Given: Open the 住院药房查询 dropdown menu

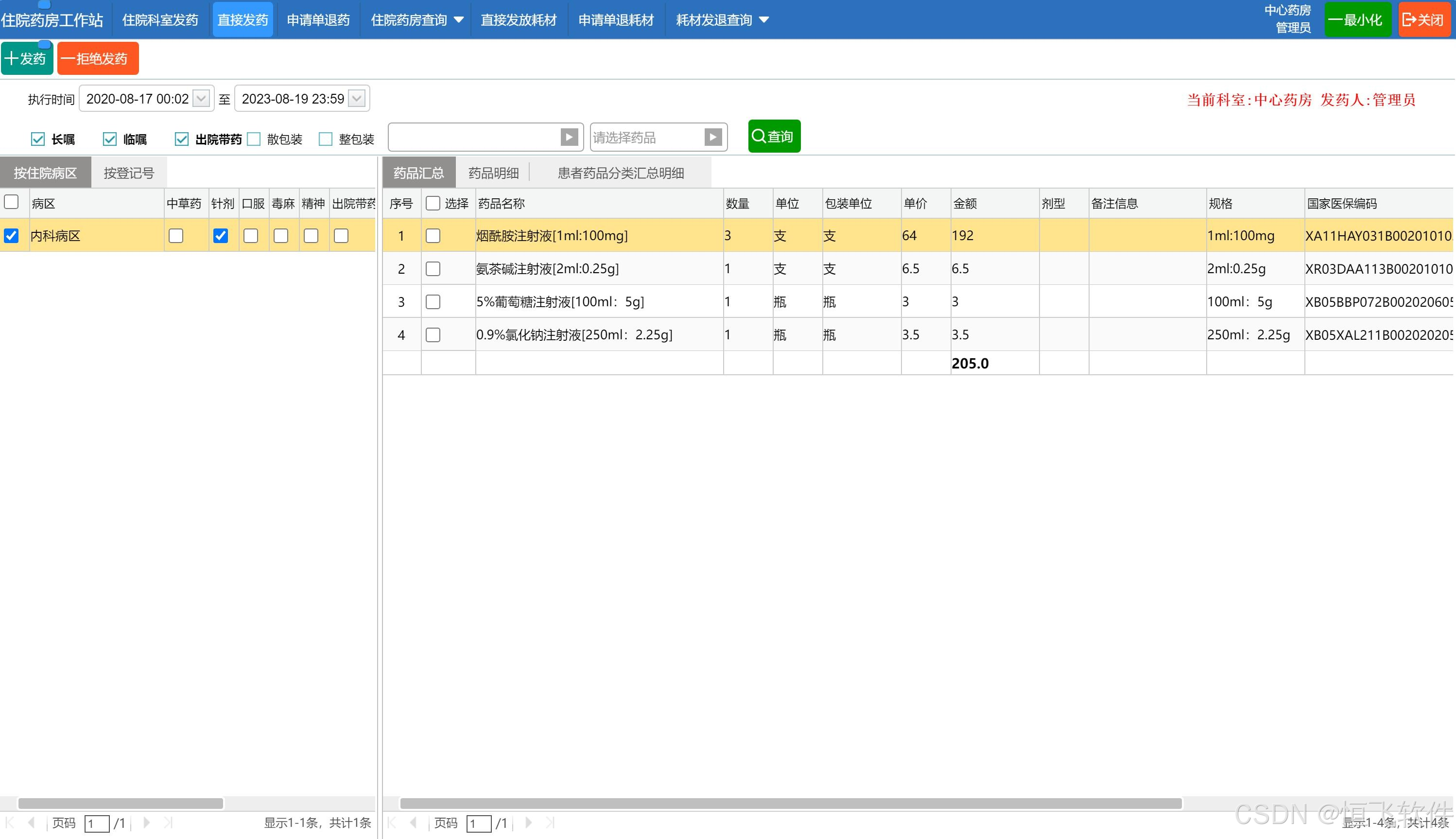Looking at the screenshot, I should pyautogui.click(x=416, y=20).
